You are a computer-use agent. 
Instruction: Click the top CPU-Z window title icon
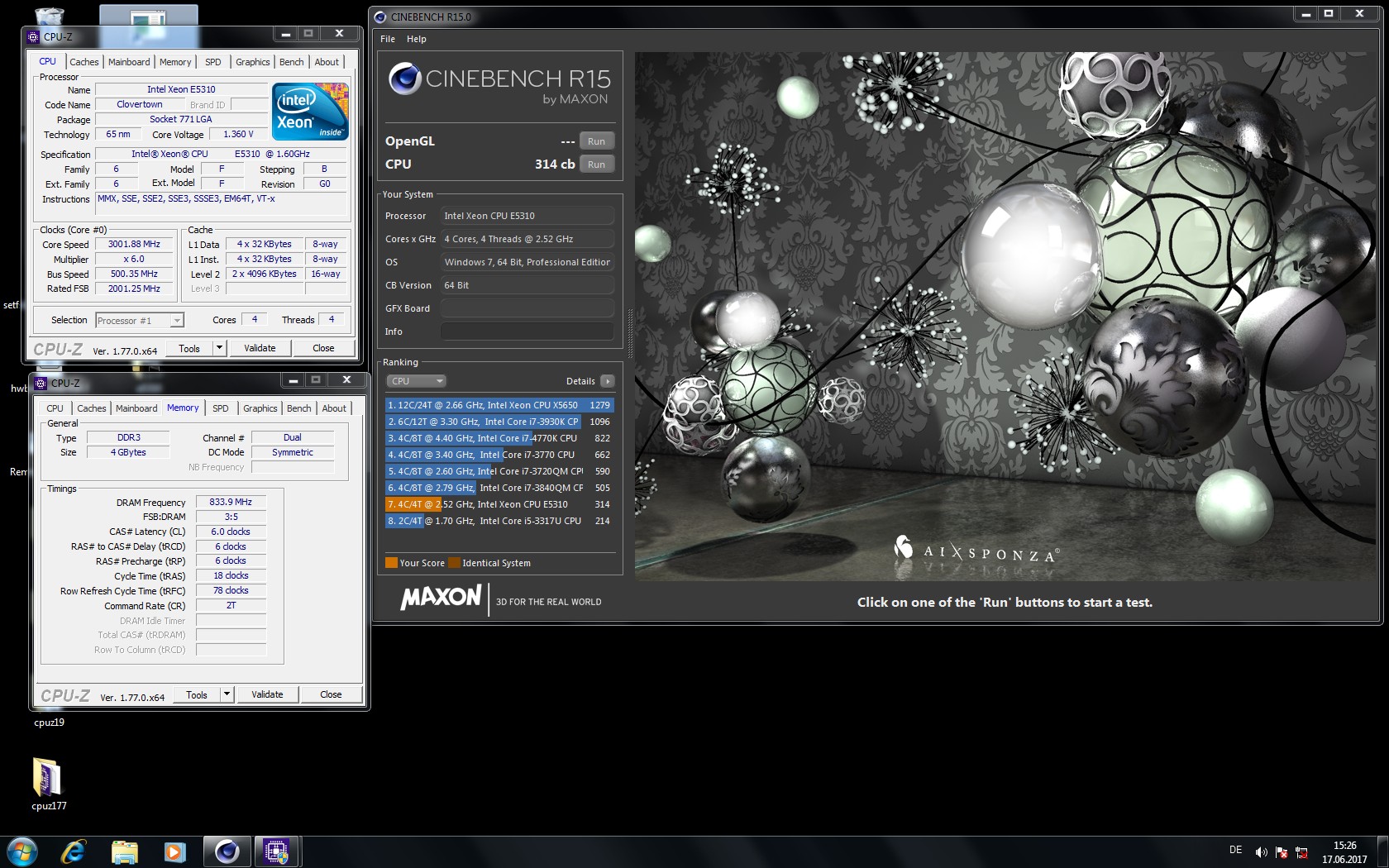click(x=33, y=36)
